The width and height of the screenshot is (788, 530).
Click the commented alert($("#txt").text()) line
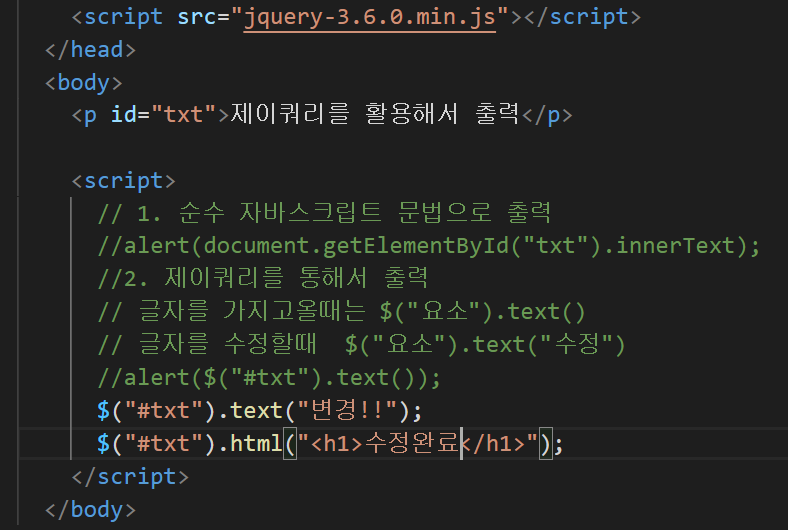tap(269, 378)
